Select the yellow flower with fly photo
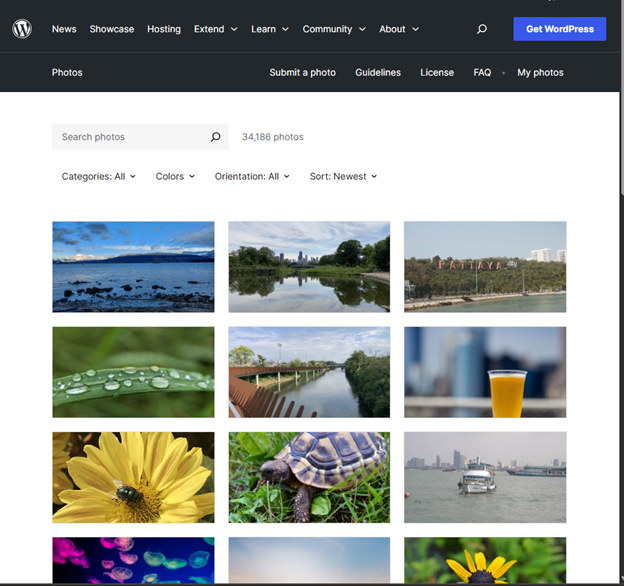The width and height of the screenshot is (624, 586). pyautogui.click(x=133, y=477)
